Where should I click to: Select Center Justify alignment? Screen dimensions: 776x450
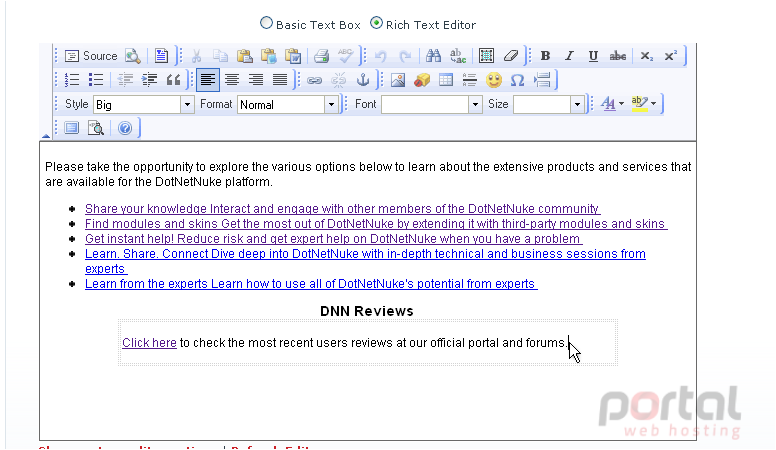(232, 80)
